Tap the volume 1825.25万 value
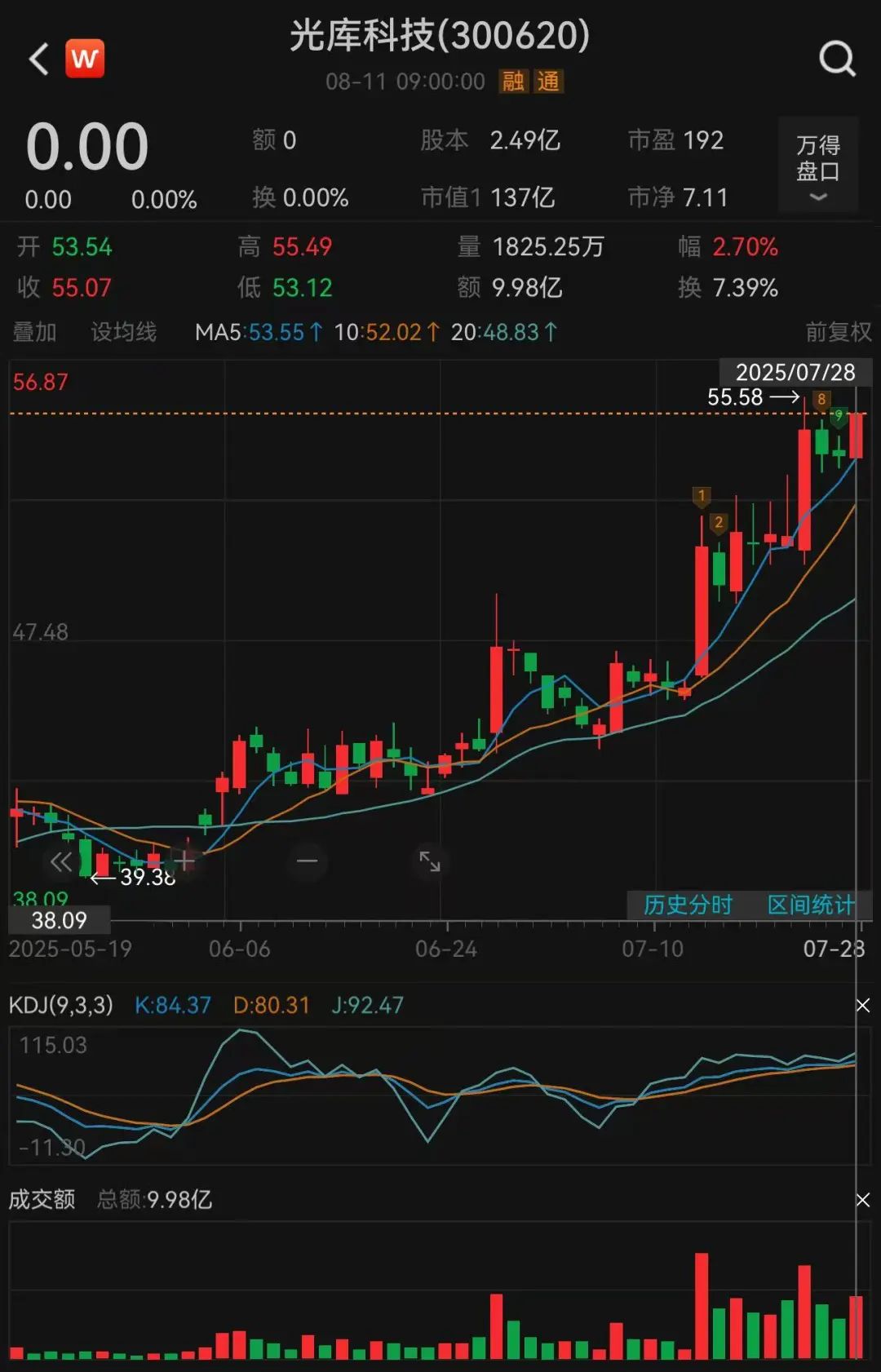Screen dimensions: 881x1372 coord(548,246)
